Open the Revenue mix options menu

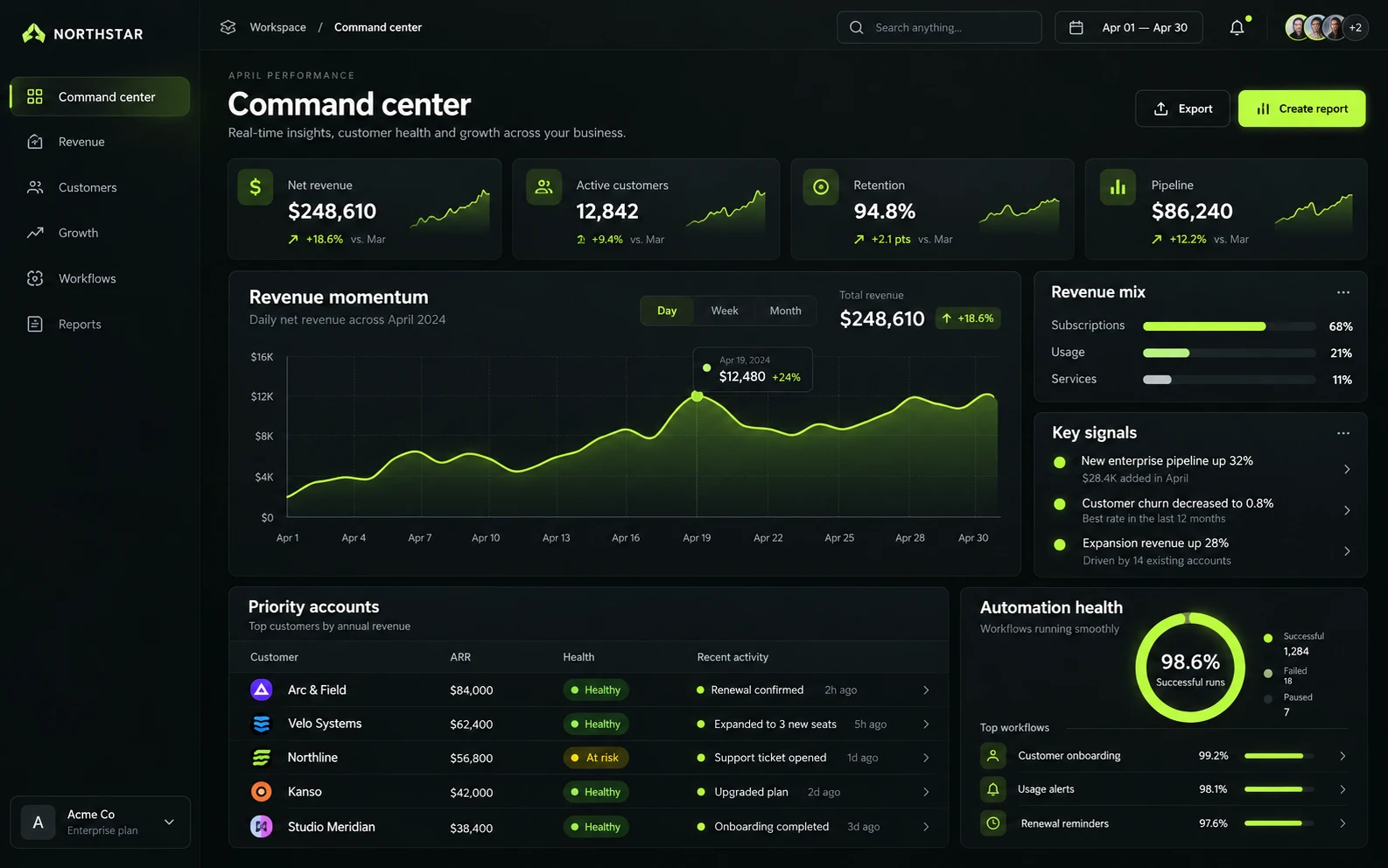[x=1343, y=292]
